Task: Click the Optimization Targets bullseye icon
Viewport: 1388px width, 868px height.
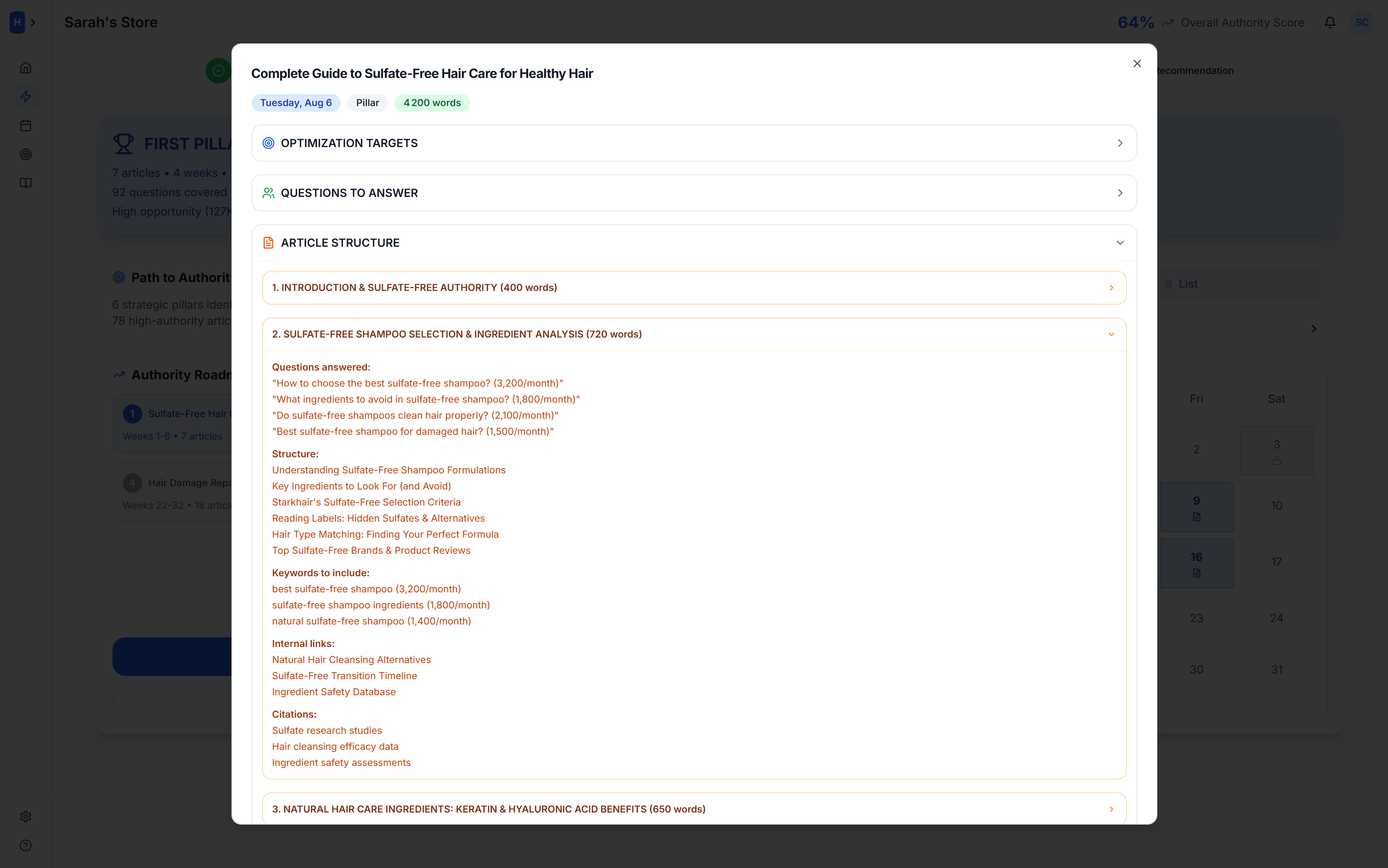Action: [x=268, y=143]
